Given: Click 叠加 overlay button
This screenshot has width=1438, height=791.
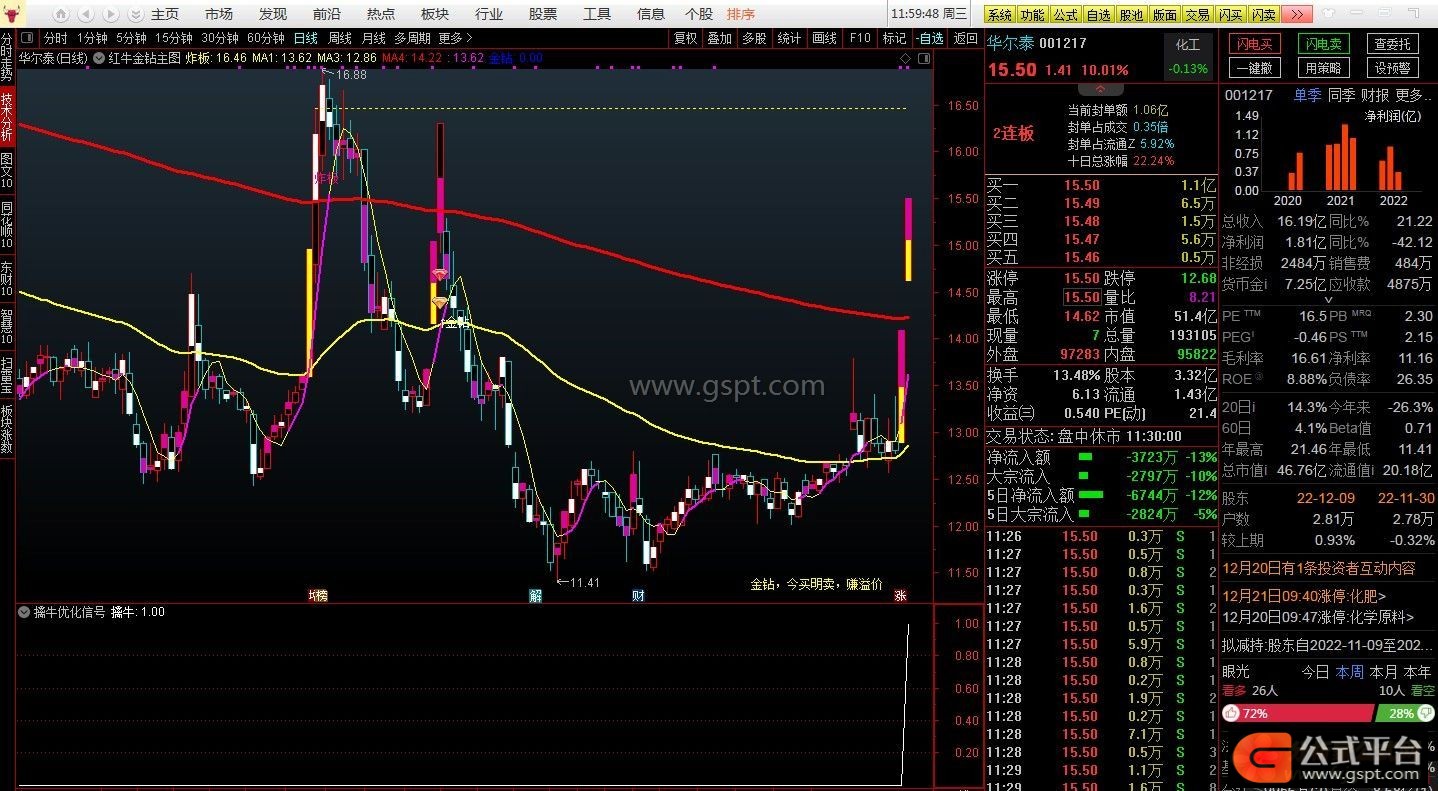Looking at the screenshot, I should (x=719, y=38).
